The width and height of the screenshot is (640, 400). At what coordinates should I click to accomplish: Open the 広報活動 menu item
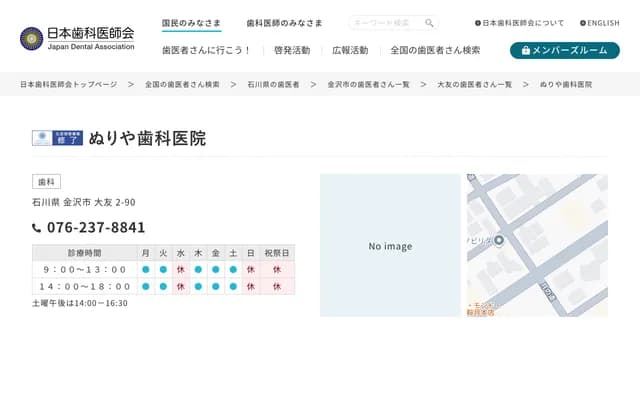(x=350, y=50)
